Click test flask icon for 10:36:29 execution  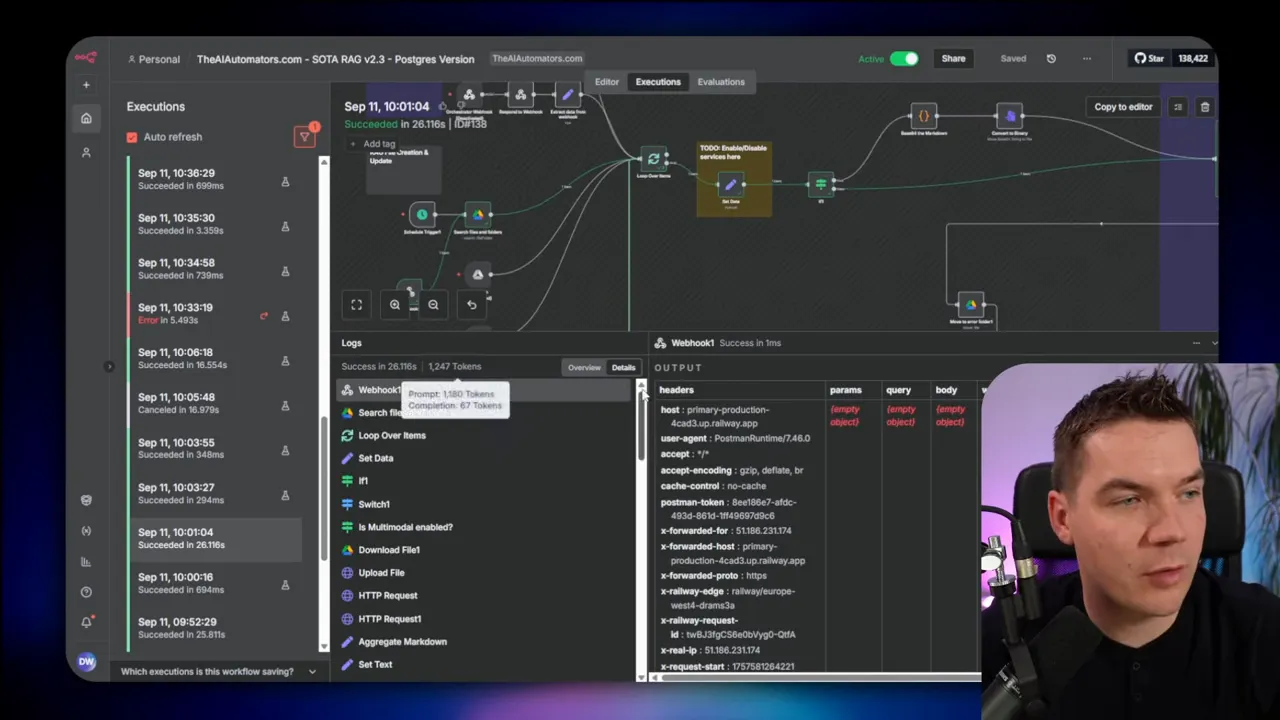(285, 182)
